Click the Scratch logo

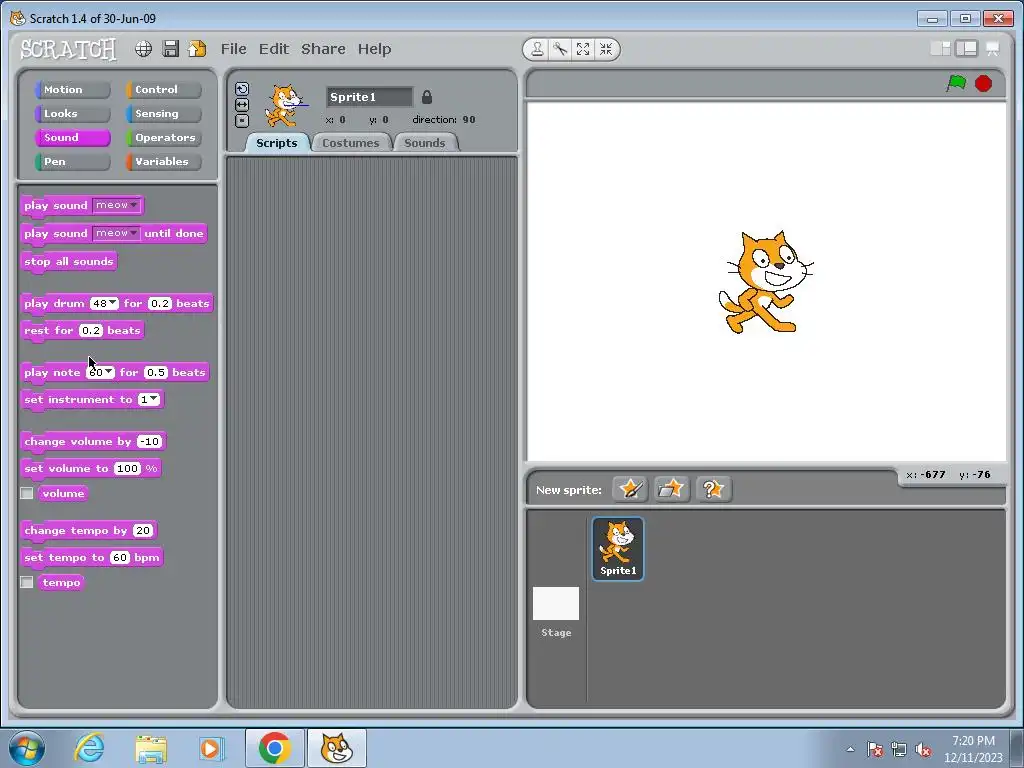tap(68, 49)
